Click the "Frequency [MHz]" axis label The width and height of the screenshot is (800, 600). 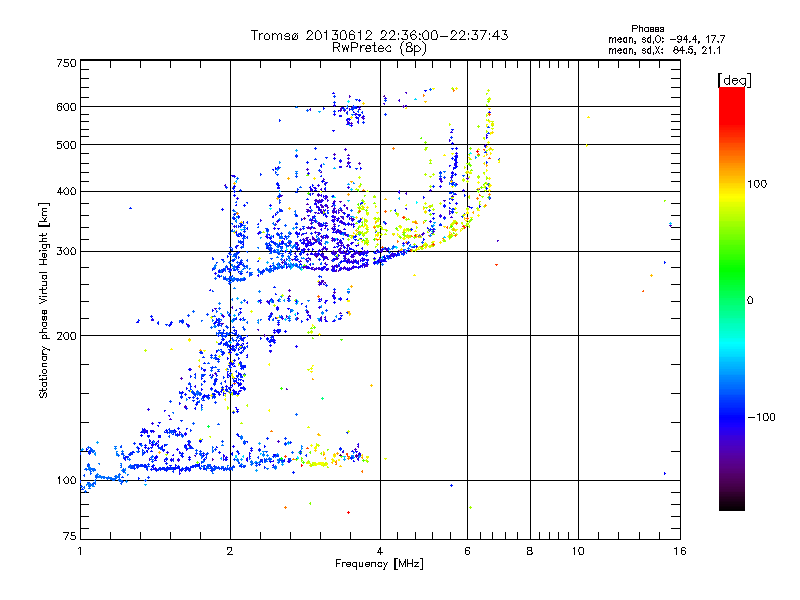[x=379, y=564]
